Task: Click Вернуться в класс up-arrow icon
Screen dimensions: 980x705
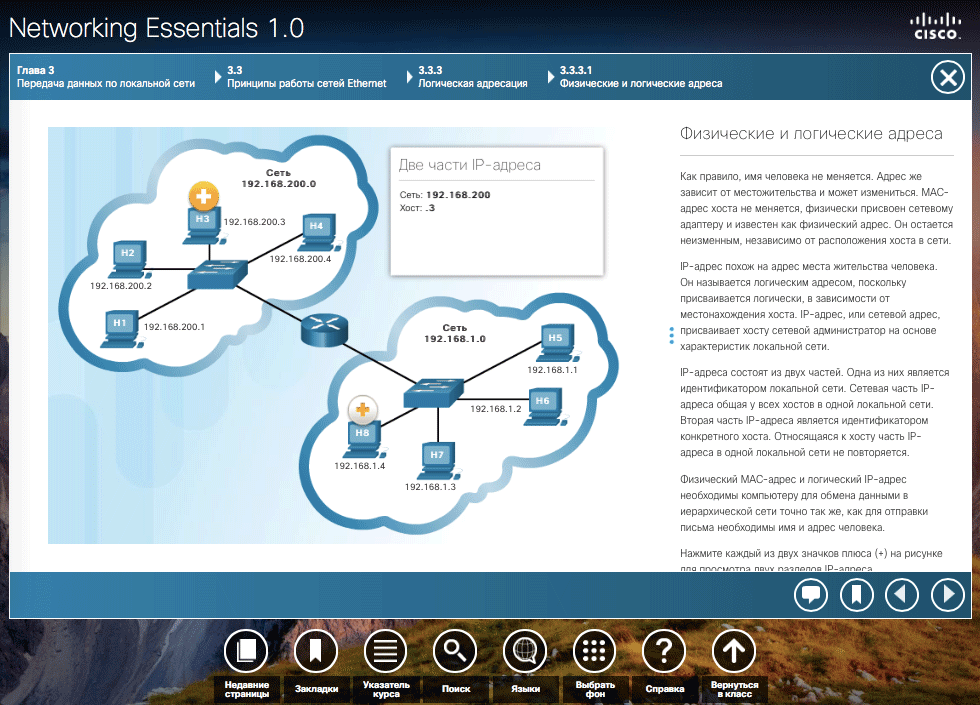Action: tap(734, 651)
